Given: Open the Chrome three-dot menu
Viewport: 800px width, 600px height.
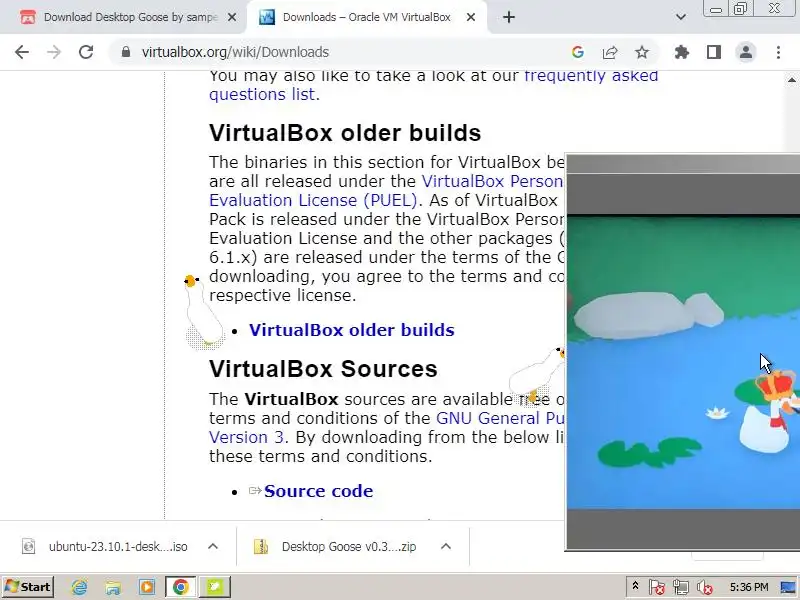Looking at the screenshot, I should (x=778, y=52).
